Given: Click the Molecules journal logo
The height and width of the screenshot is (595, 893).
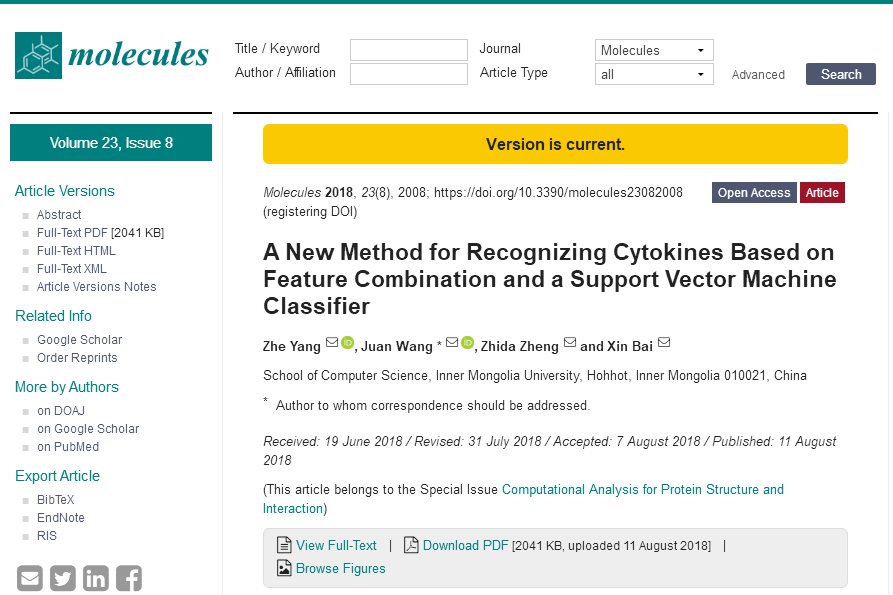Looking at the screenshot, I should pos(112,56).
